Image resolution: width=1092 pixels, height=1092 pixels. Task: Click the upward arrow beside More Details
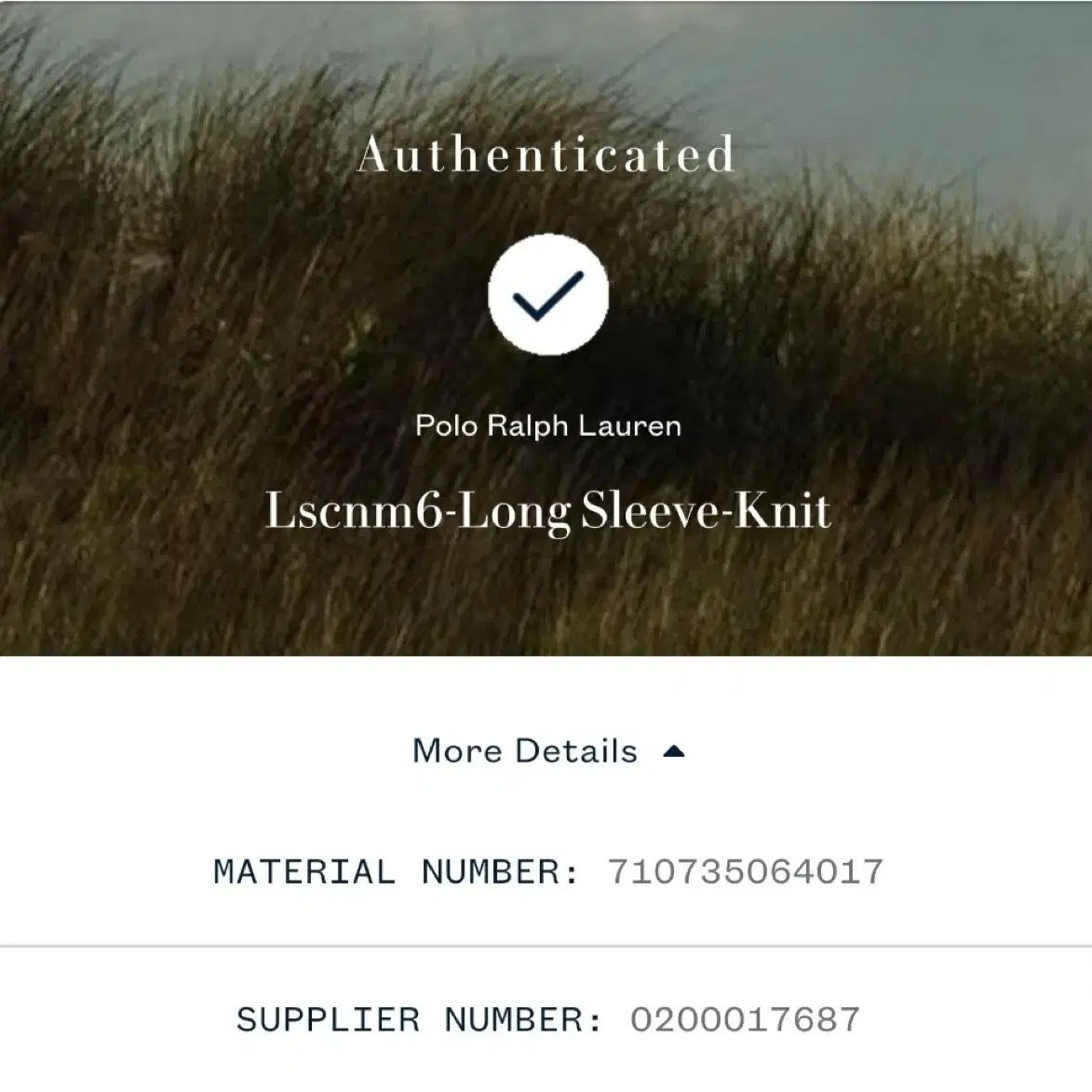673,751
